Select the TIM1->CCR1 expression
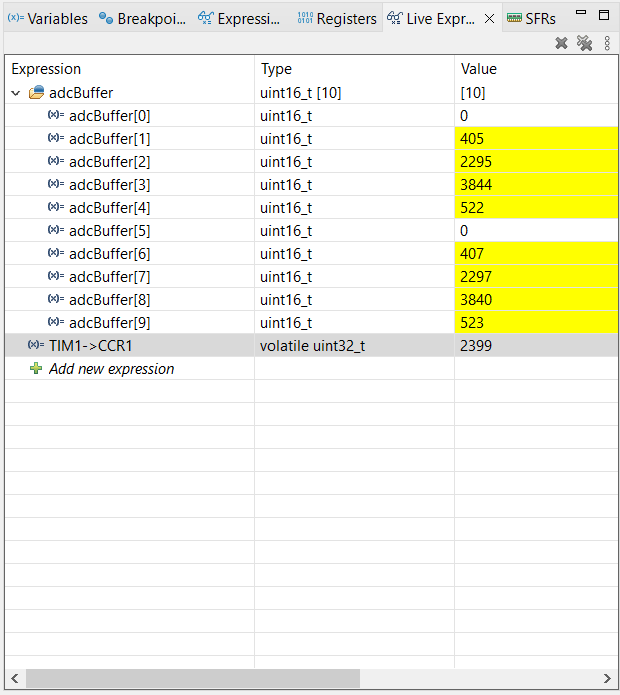620x695 pixels. 311,346
